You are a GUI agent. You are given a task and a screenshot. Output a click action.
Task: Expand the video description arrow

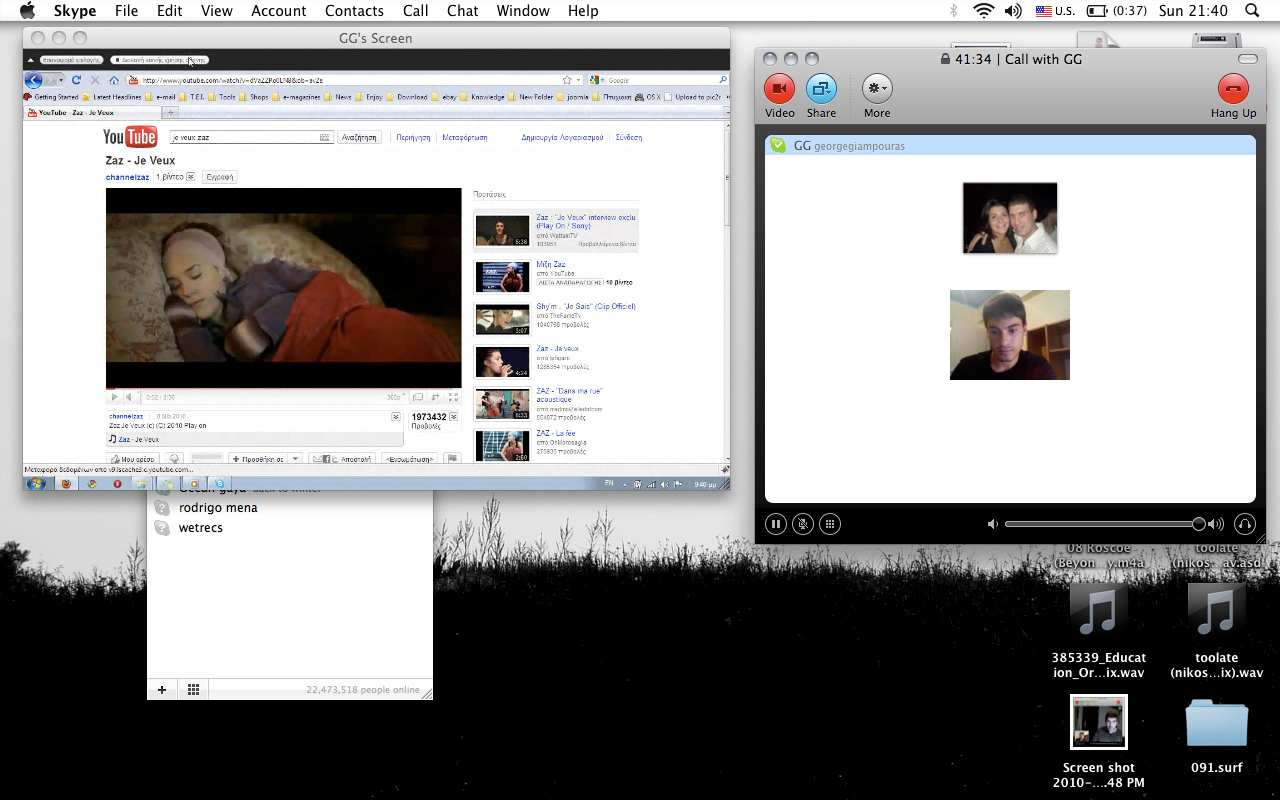tap(396, 416)
